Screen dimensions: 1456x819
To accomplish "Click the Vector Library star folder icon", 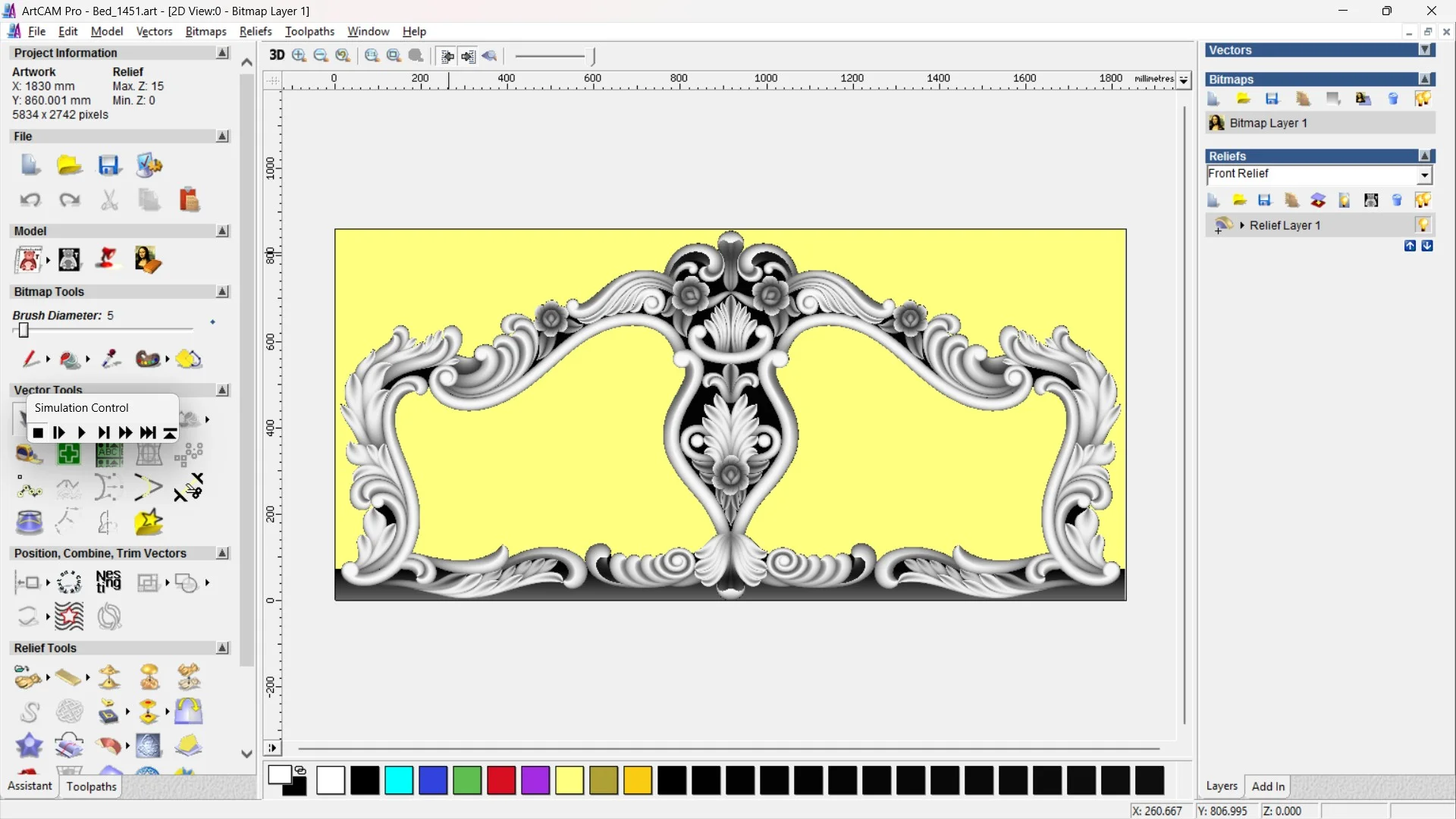I will [x=149, y=522].
